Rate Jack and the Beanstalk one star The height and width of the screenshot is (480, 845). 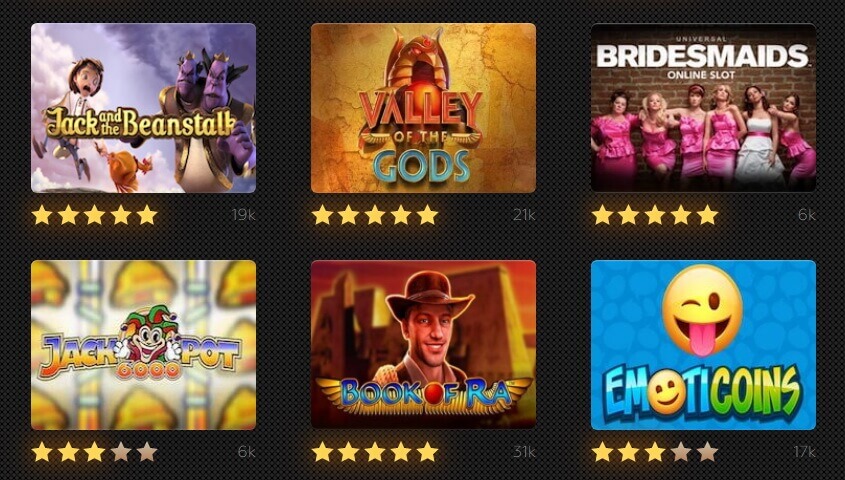pyautogui.click(x=42, y=215)
